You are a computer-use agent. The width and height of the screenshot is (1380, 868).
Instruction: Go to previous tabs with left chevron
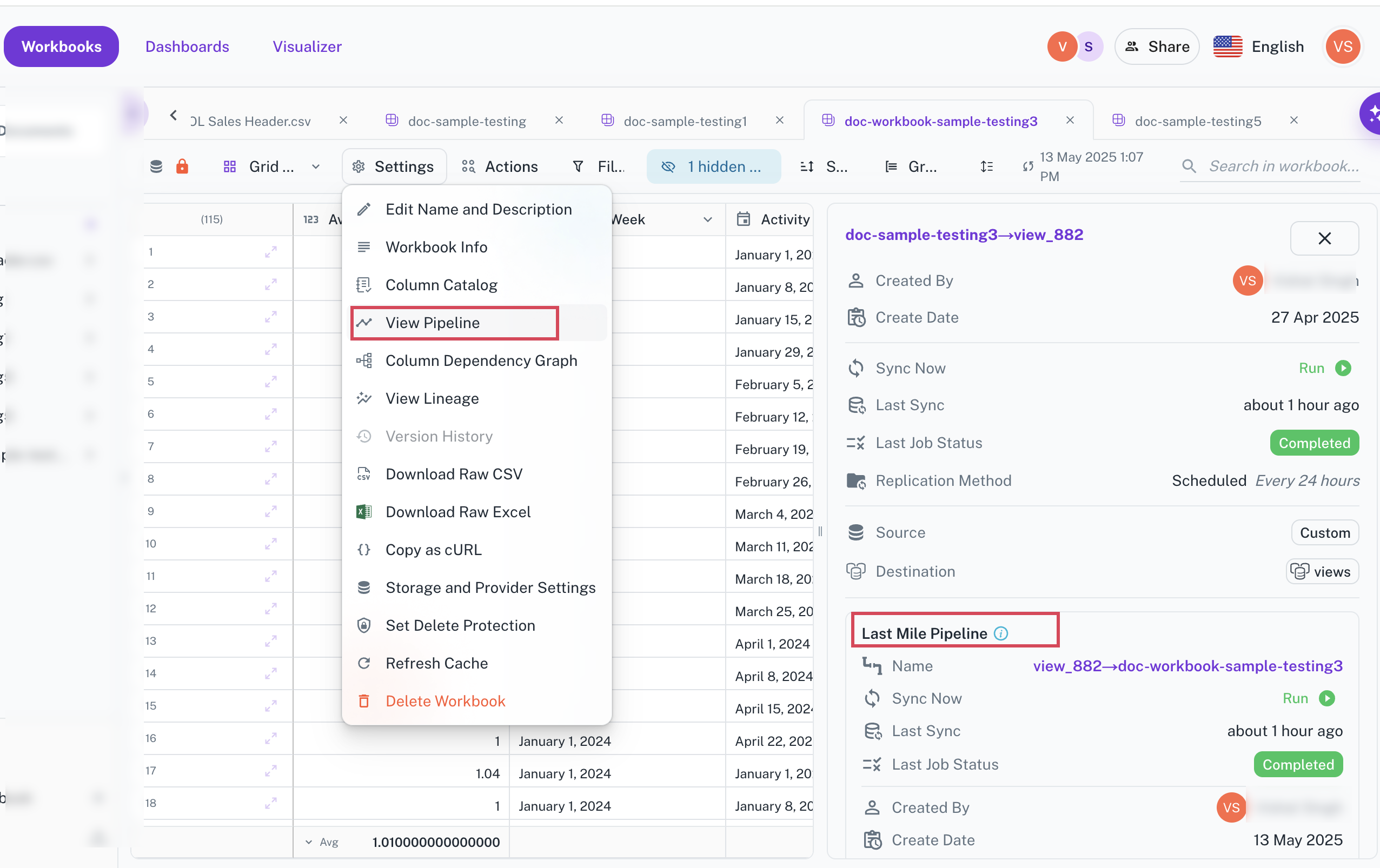coord(173,115)
